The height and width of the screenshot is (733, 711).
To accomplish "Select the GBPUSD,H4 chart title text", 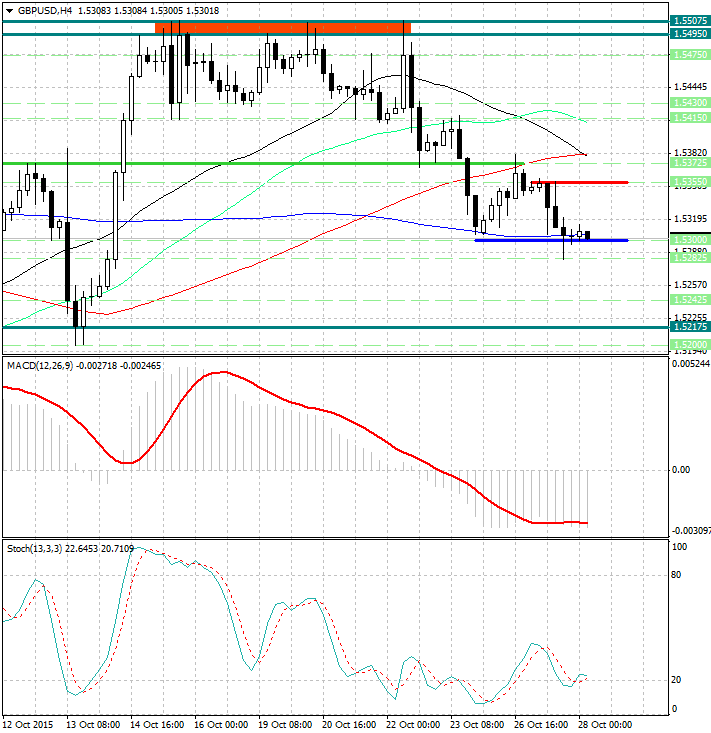I will click(x=45, y=10).
